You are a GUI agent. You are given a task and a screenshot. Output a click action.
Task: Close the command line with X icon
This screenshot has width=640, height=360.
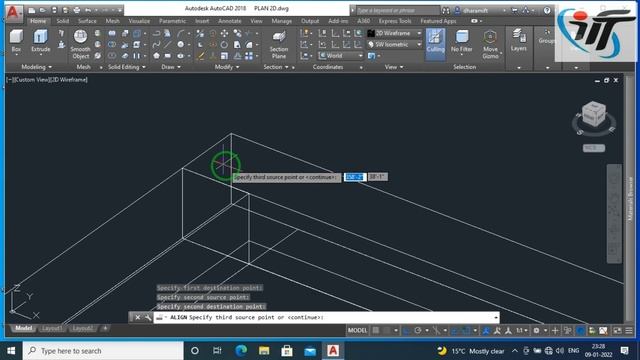tap(138, 318)
